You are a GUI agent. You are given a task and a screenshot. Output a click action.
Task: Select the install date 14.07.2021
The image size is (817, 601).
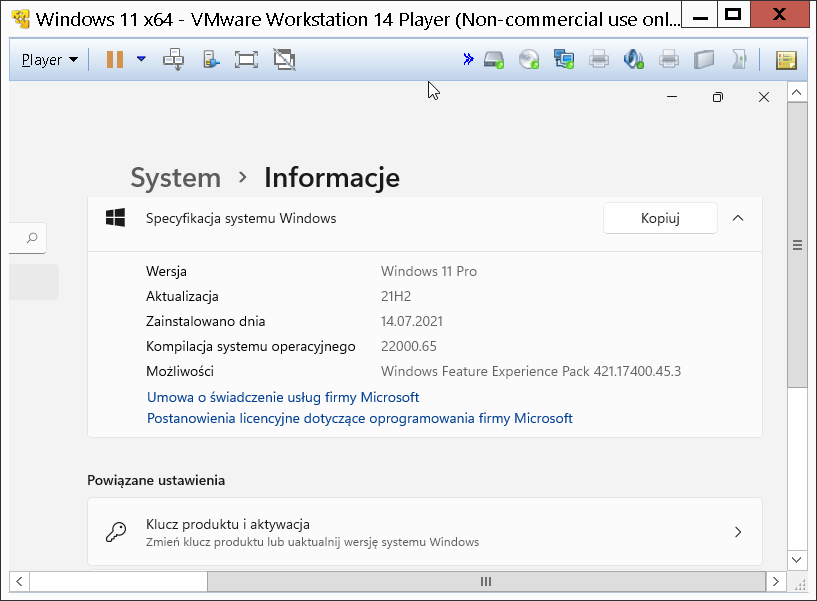412,321
